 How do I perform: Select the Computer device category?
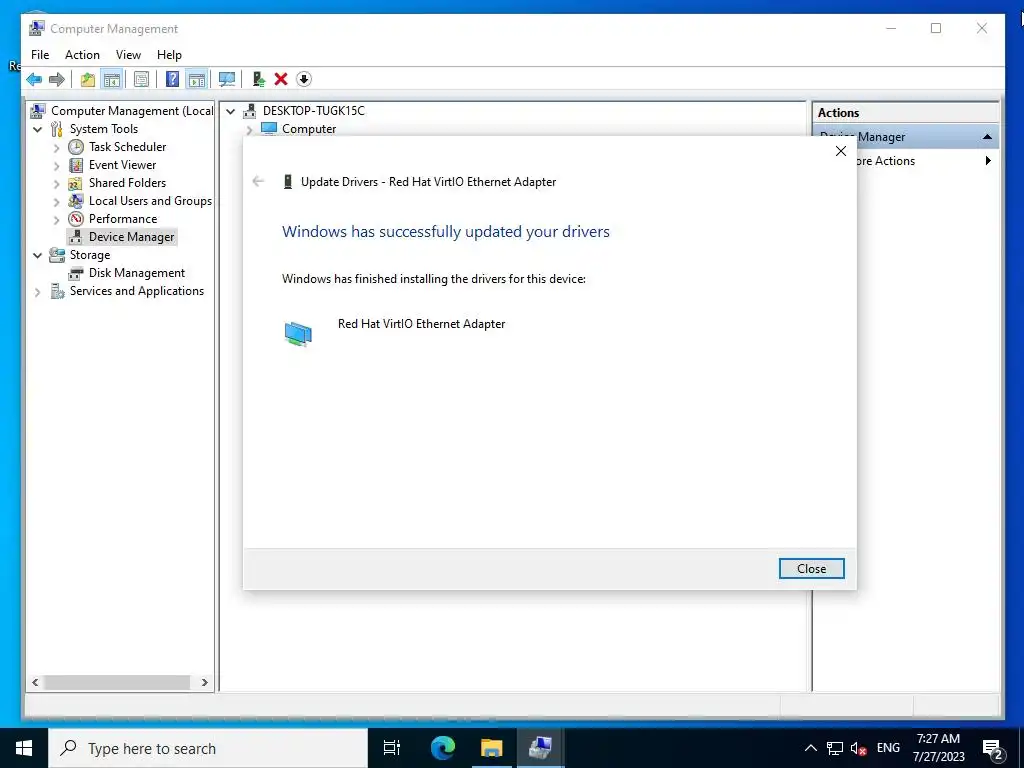coord(308,129)
